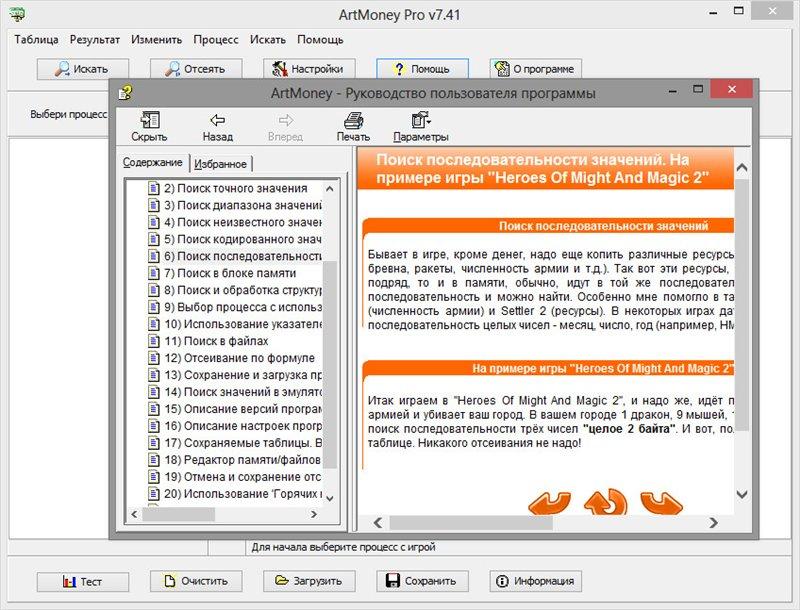
Task: Open topic 10) Использование указателей
Action: [242, 324]
